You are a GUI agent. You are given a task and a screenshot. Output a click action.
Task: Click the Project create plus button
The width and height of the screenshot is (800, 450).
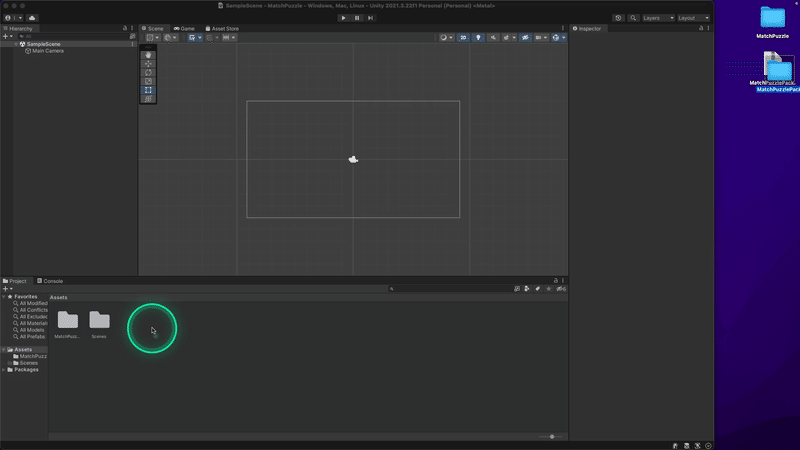pos(7,289)
